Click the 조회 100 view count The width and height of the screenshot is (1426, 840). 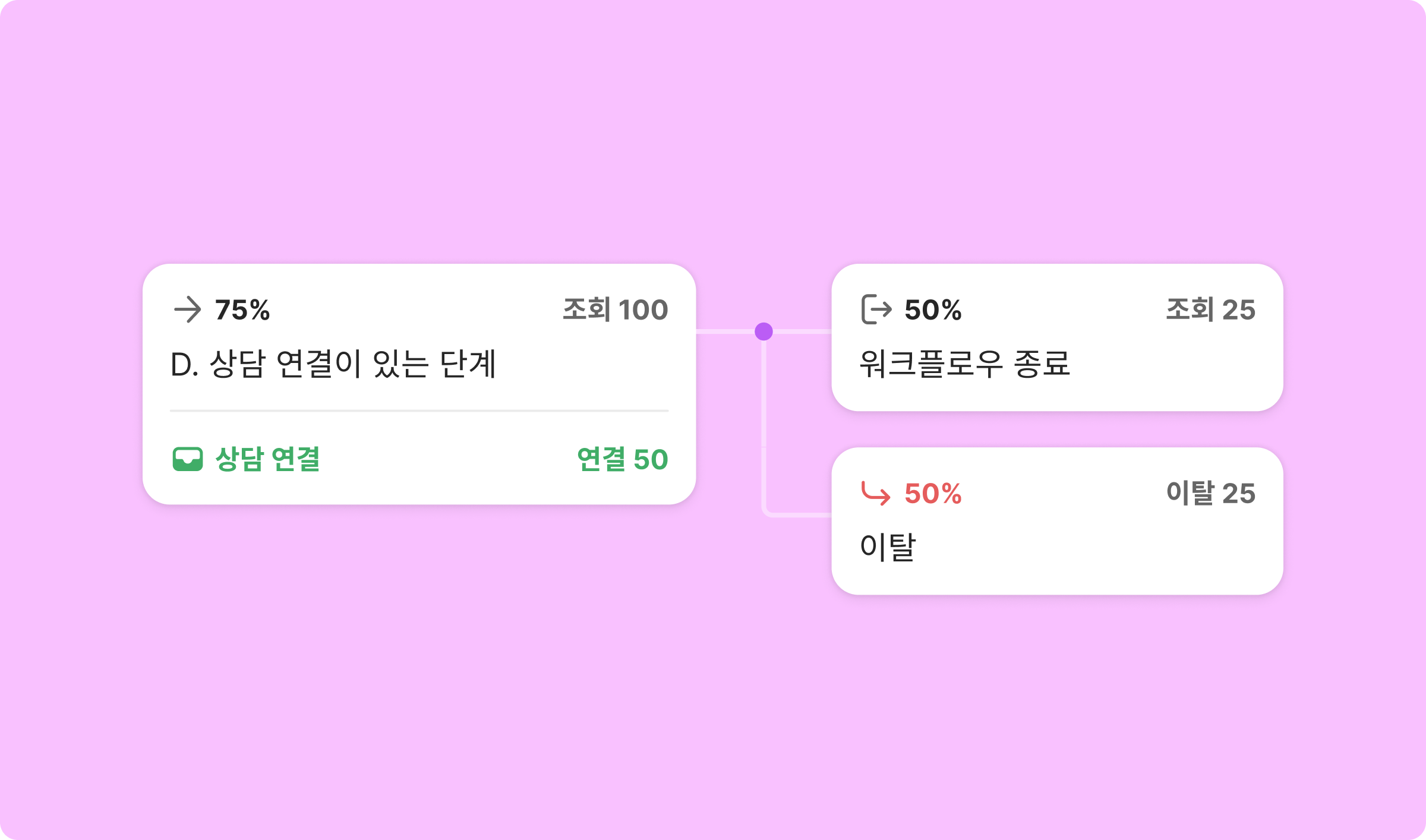tap(615, 310)
